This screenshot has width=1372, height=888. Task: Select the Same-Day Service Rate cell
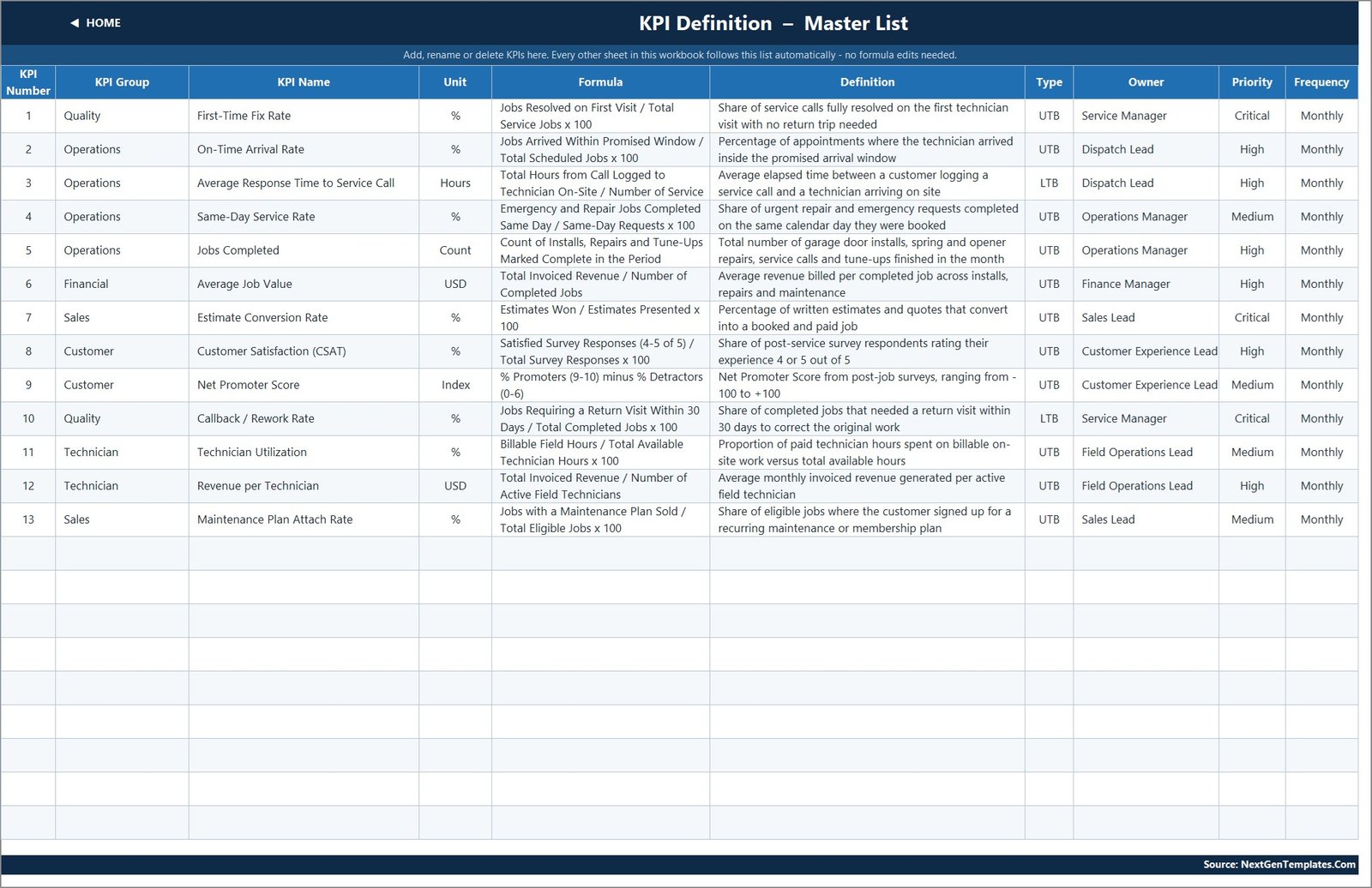pyautogui.click(x=304, y=217)
